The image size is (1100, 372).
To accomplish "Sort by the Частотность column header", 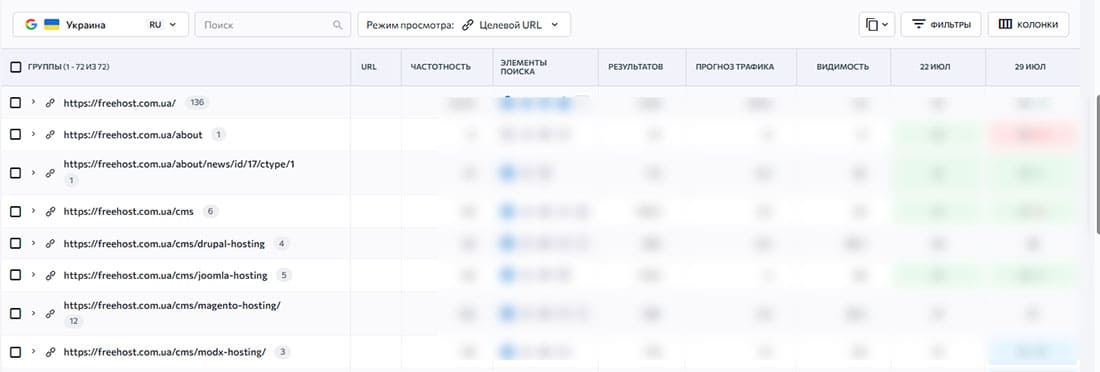I will click(x=441, y=67).
